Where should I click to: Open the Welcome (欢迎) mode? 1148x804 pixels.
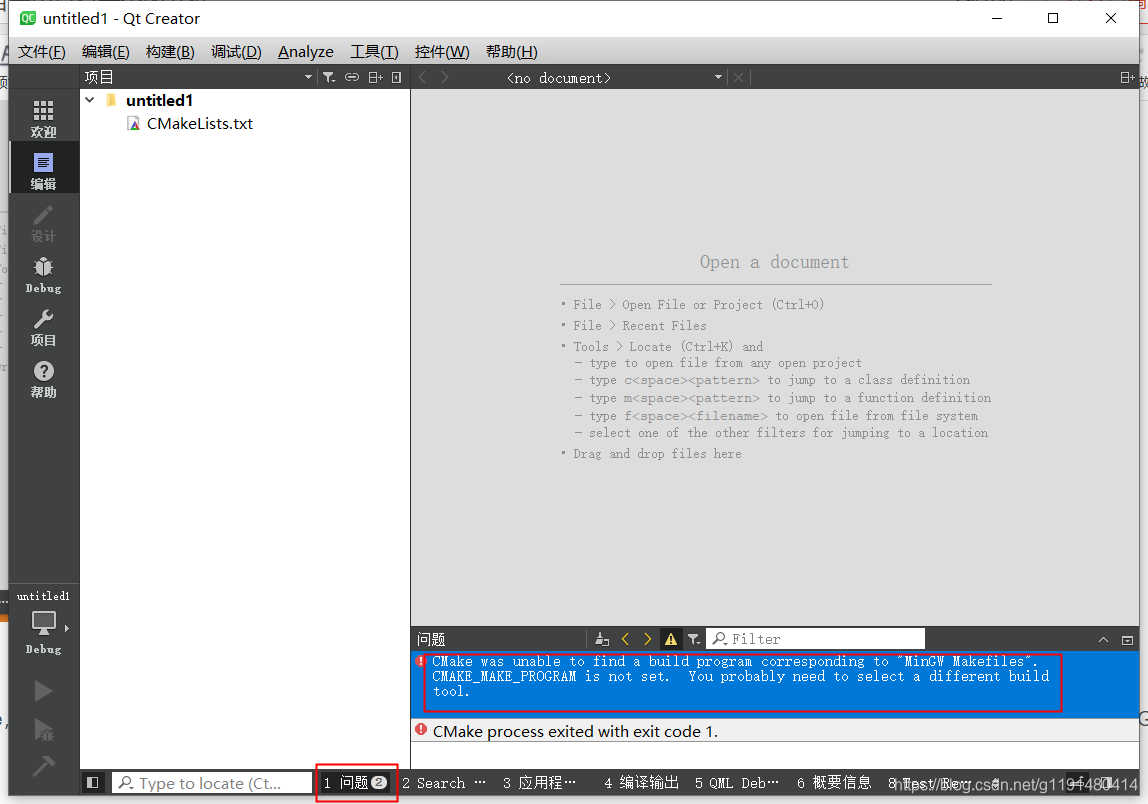[43, 119]
